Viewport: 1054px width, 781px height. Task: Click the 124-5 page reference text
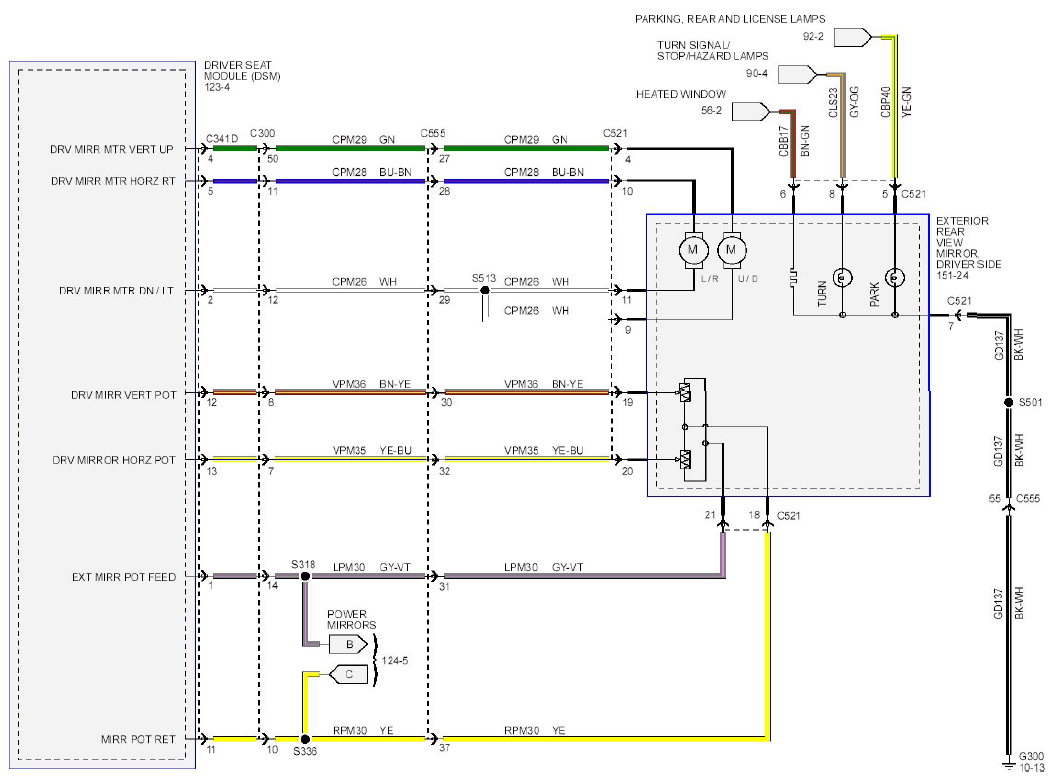(395, 661)
